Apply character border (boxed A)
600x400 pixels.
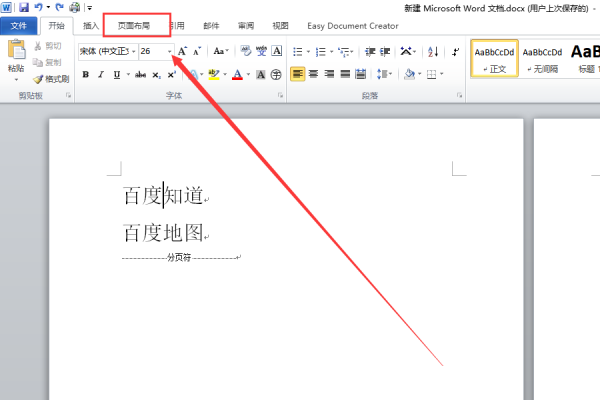[277, 51]
